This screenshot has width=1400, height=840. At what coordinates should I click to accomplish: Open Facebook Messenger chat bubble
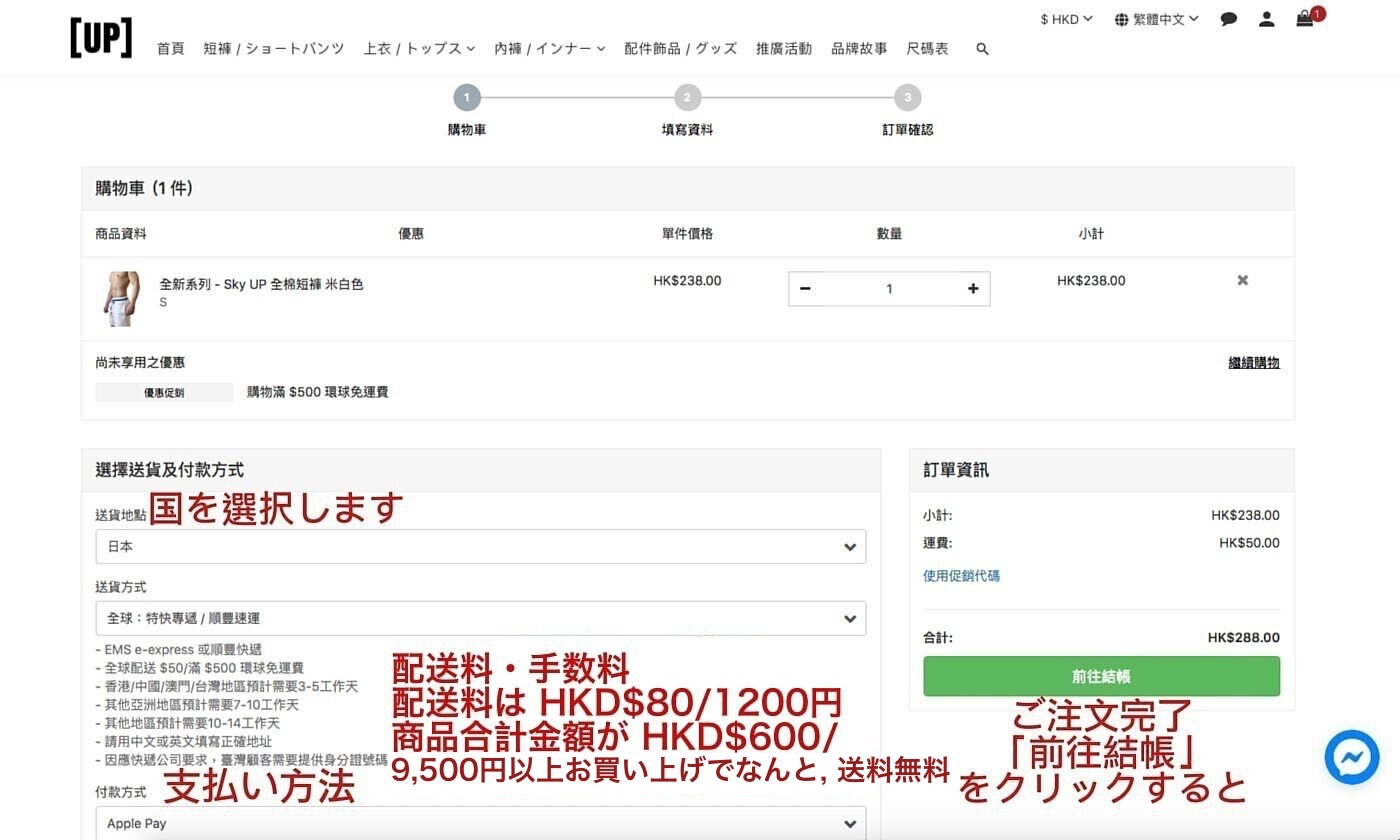tap(1351, 757)
